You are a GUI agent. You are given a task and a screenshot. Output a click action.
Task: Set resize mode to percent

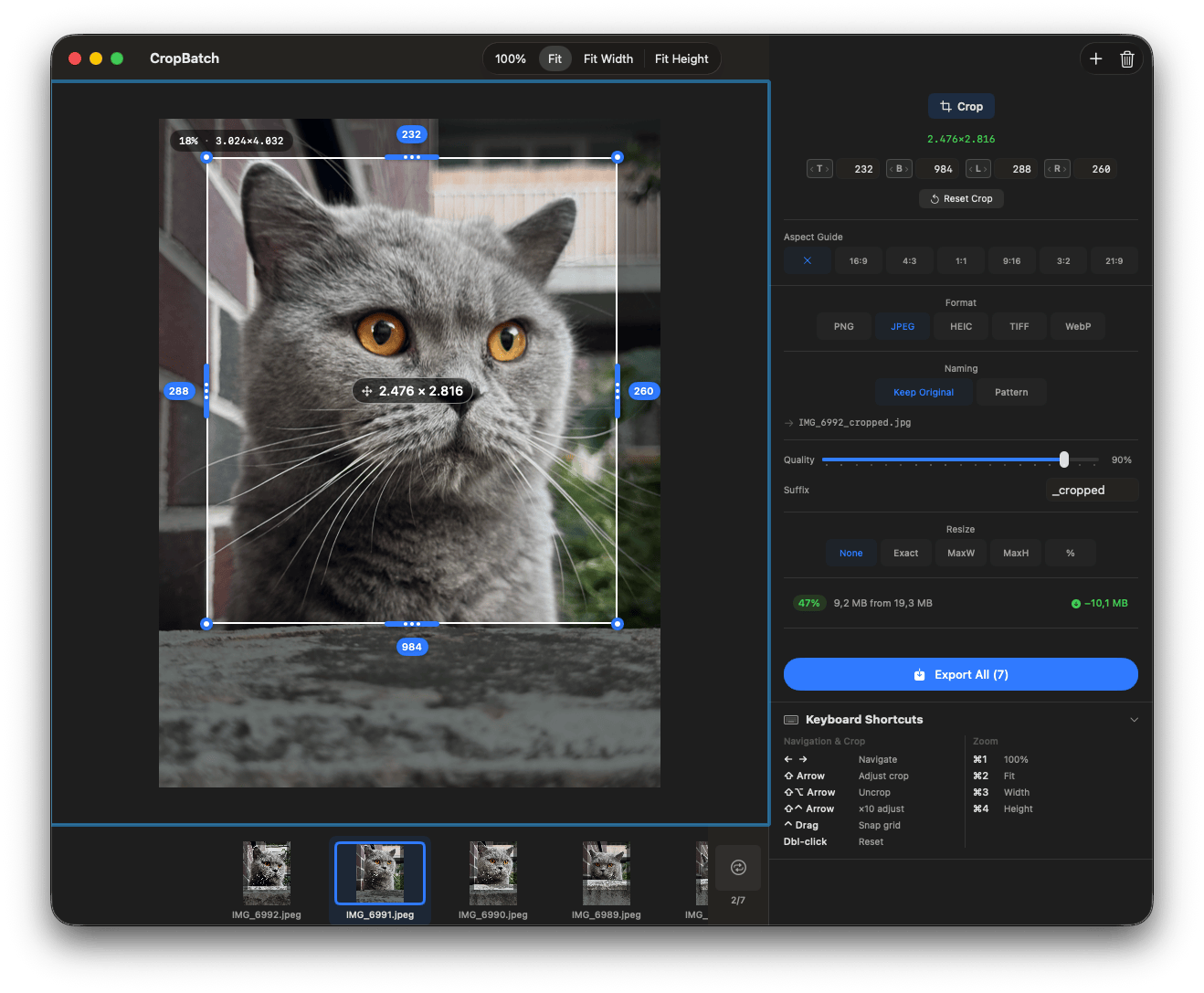pyautogui.click(x=1071, y=553)
